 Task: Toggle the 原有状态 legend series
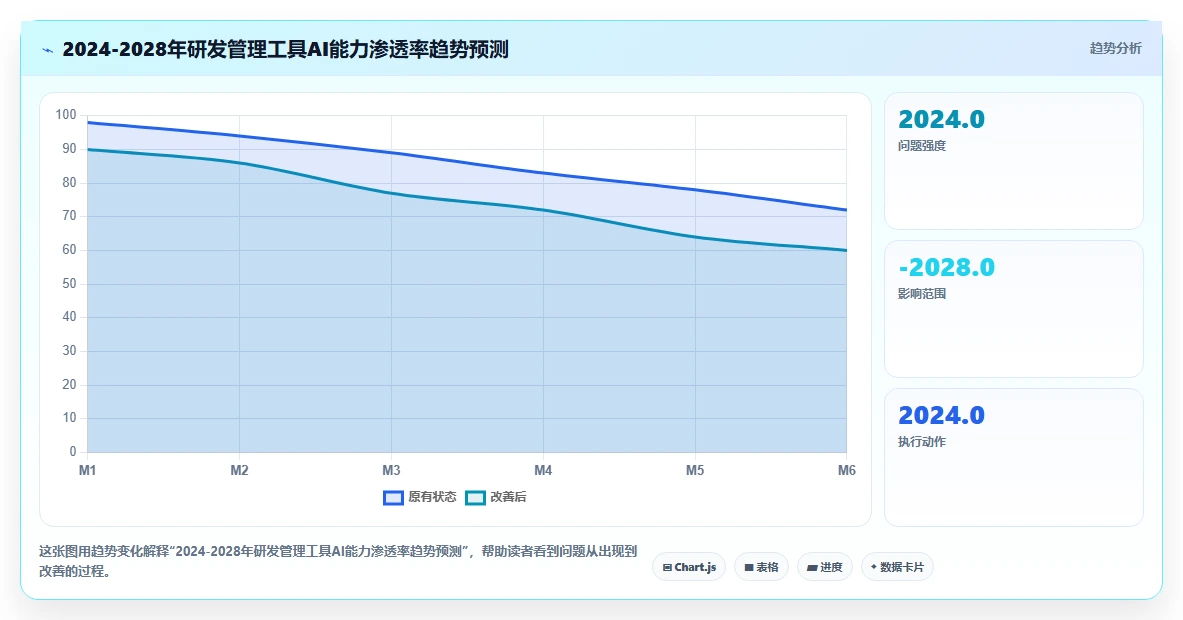(x=419, y=497)
